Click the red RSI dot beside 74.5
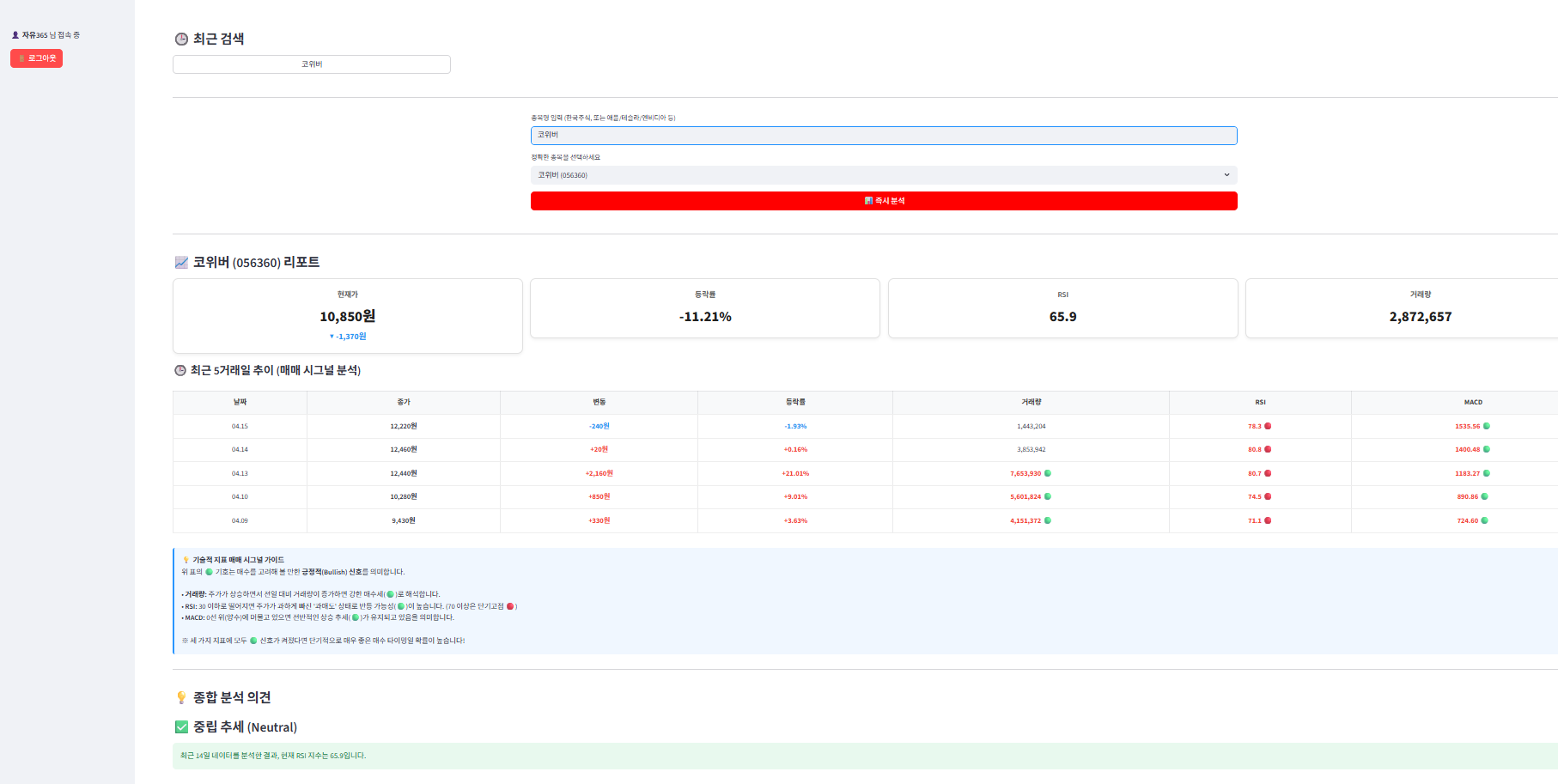The width and height of the screenshot is (1558, 784). tap(1268, 496)
